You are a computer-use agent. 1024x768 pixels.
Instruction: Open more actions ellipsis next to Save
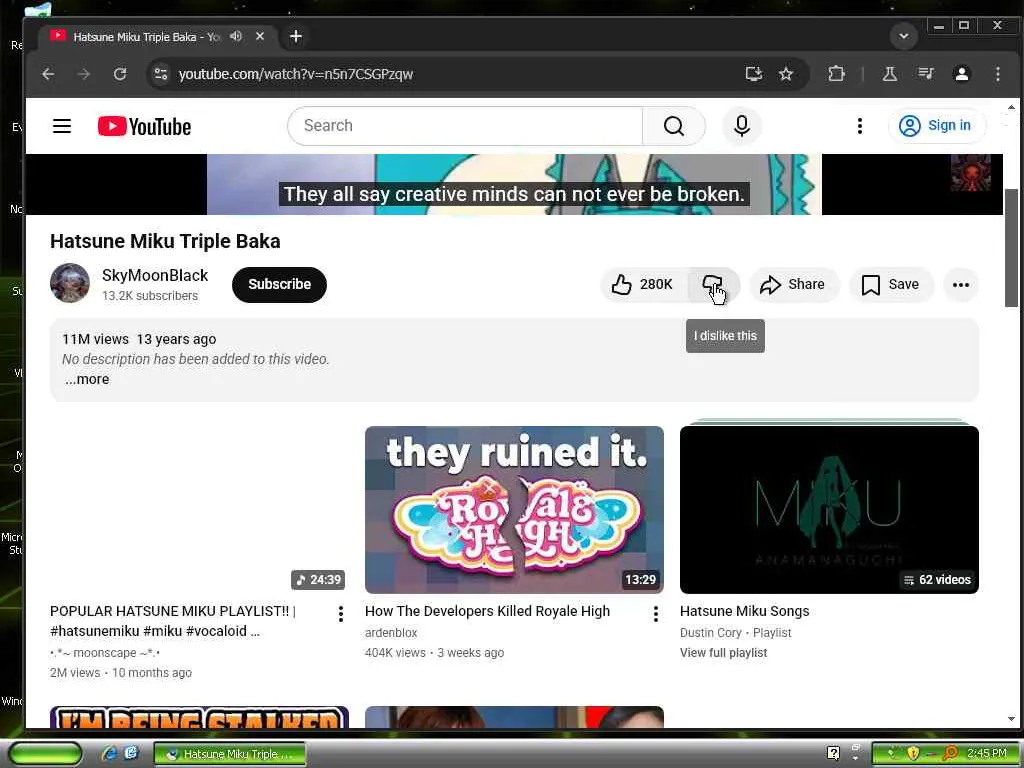(961, 285)
